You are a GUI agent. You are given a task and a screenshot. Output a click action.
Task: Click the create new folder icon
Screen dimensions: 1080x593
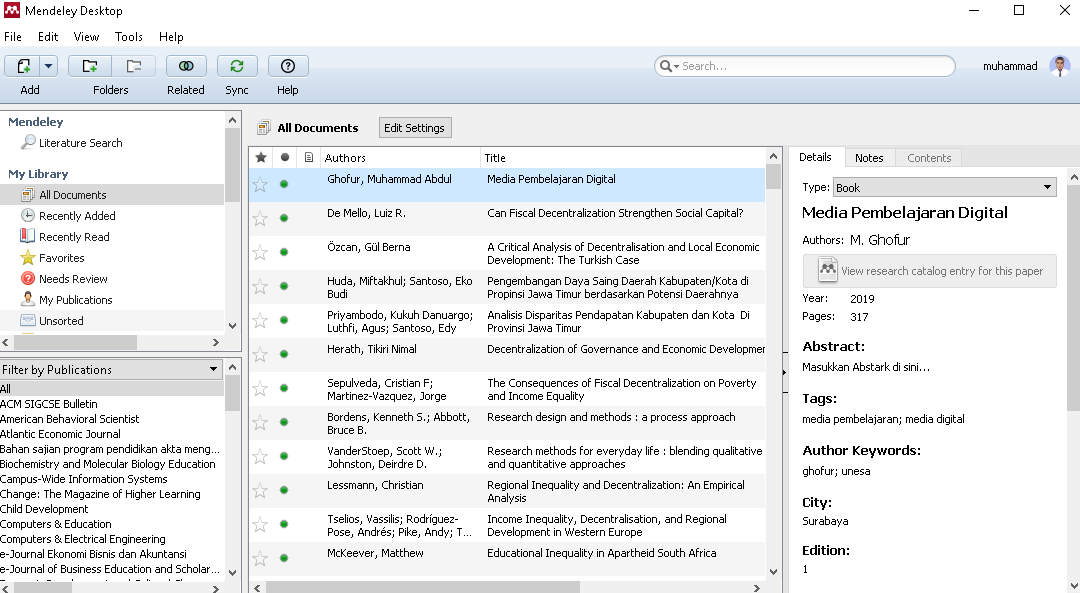tap(90, 66)
